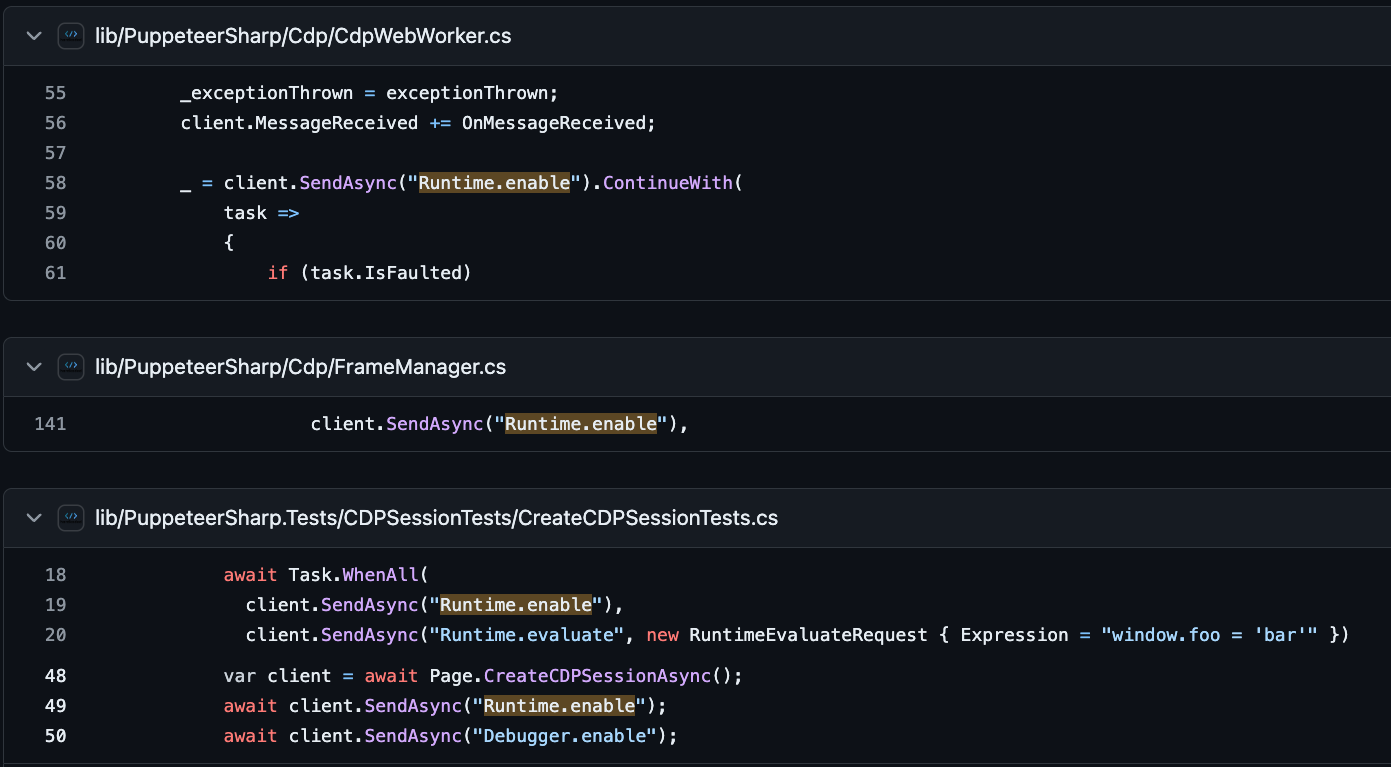Go to line 60 in CdpWebWorker.cs
Screen dimensions: 1391x767
click(x=56, y=243)
